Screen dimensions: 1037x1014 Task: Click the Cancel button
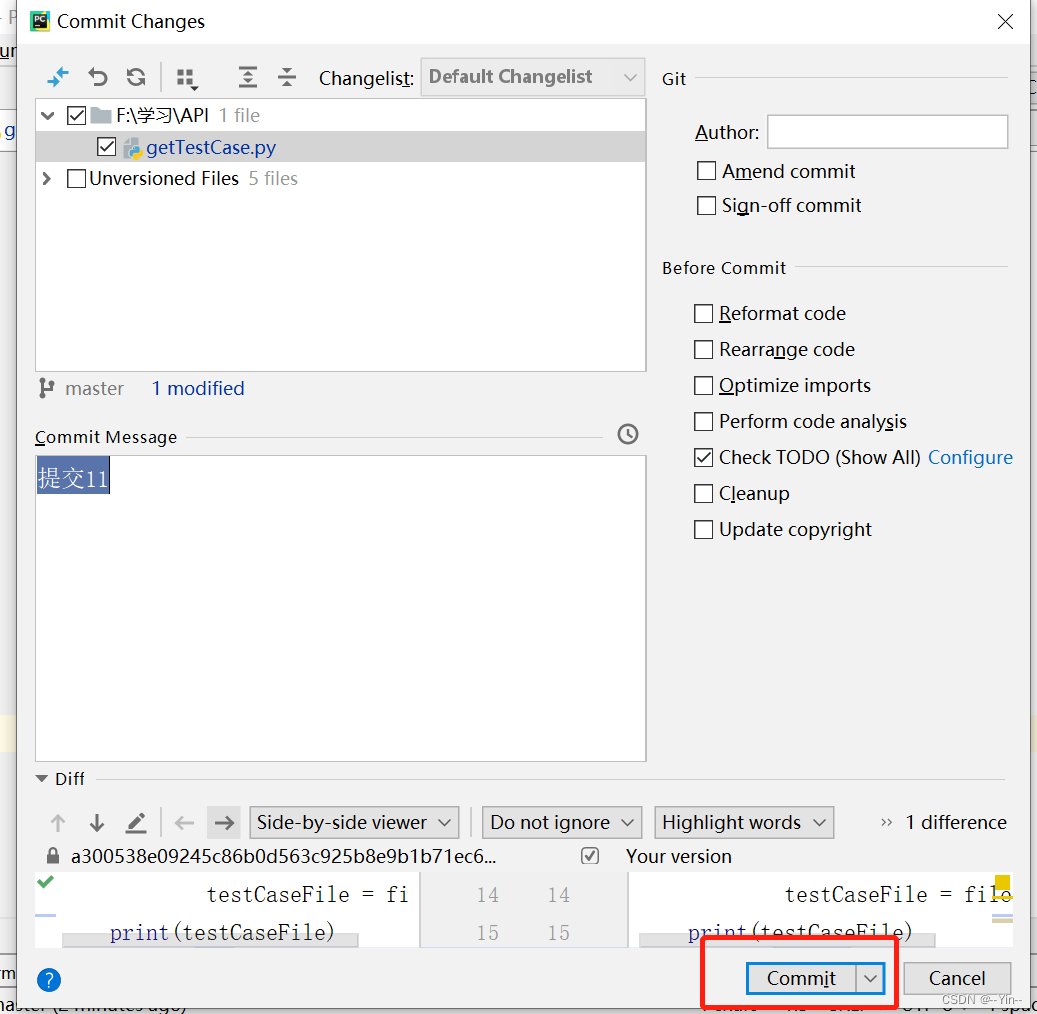[957, 978]
